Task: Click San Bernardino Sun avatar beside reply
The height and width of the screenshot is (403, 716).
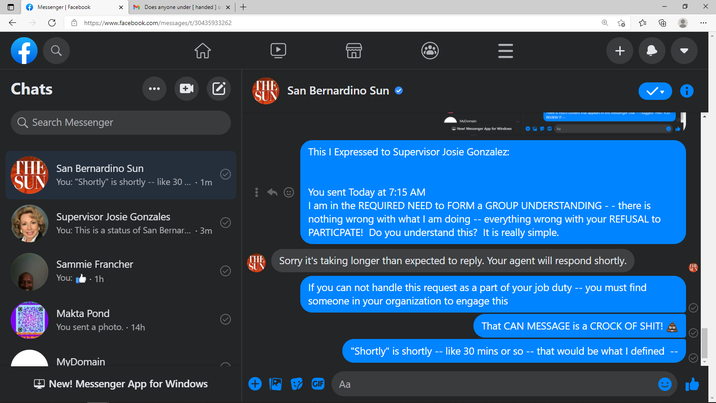Action: 256,263
